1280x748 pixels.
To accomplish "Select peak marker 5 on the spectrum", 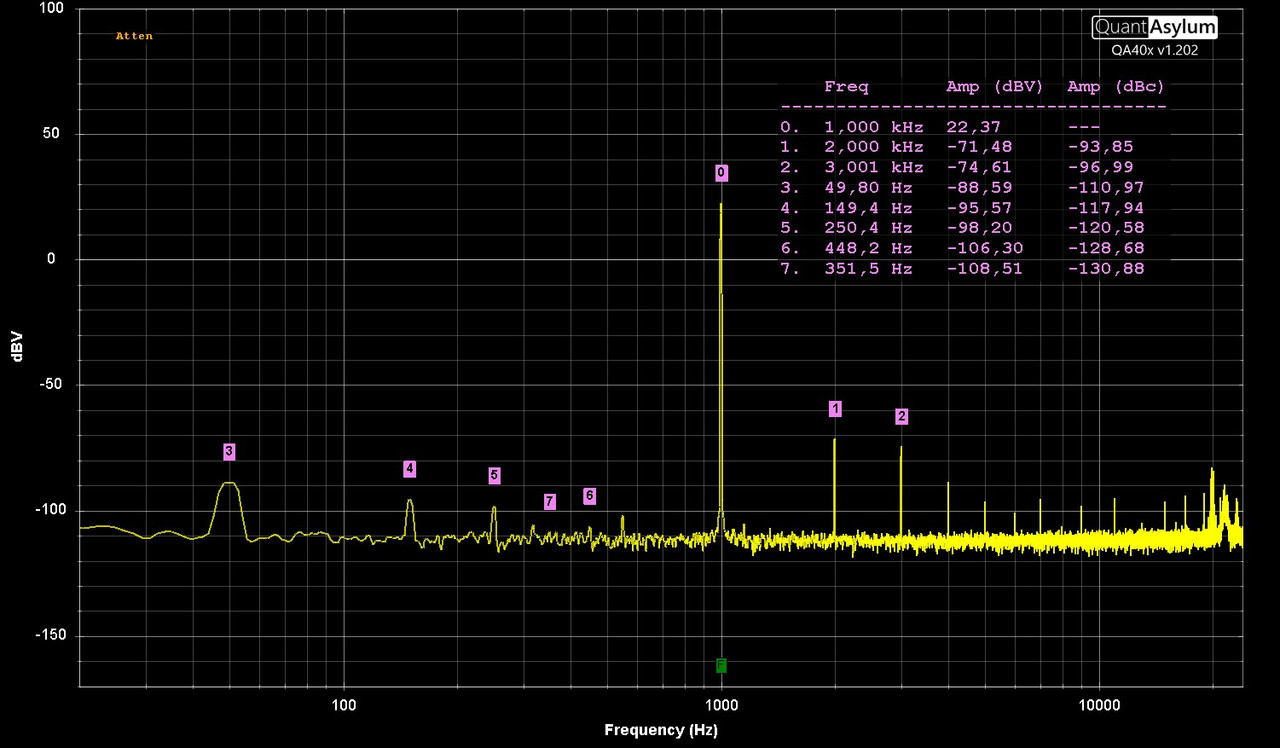I will click(x=494, y=475).
